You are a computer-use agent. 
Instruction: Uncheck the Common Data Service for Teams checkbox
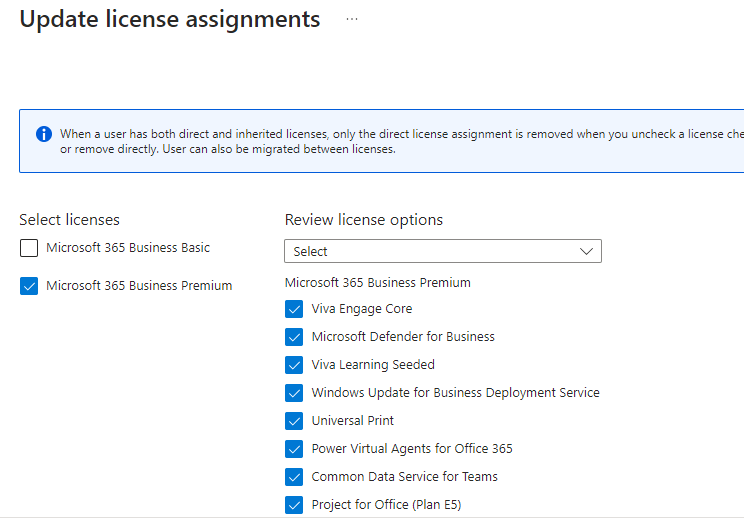pos(294,477)
